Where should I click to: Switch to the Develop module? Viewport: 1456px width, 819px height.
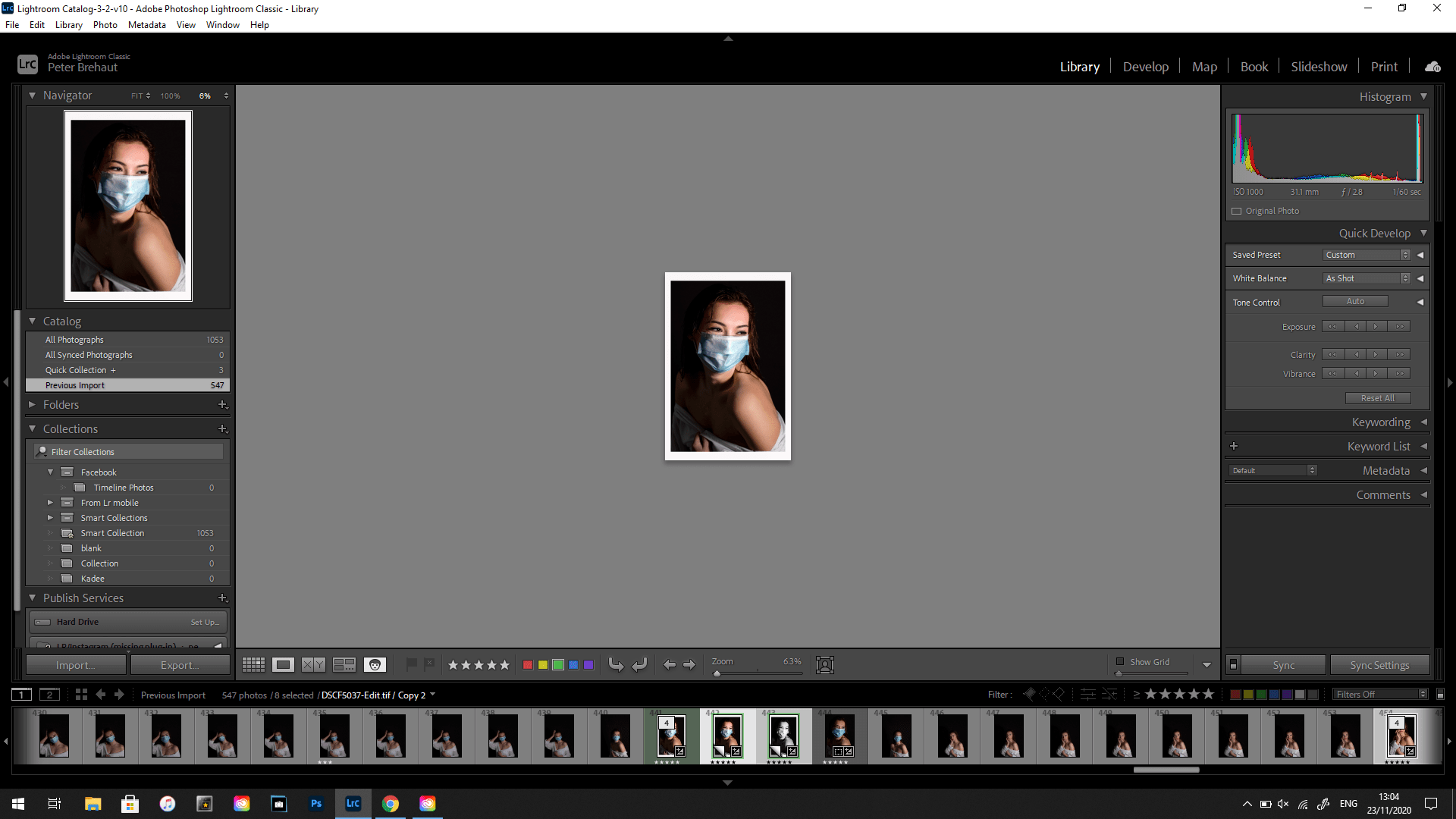click(x=1146, y=66)
